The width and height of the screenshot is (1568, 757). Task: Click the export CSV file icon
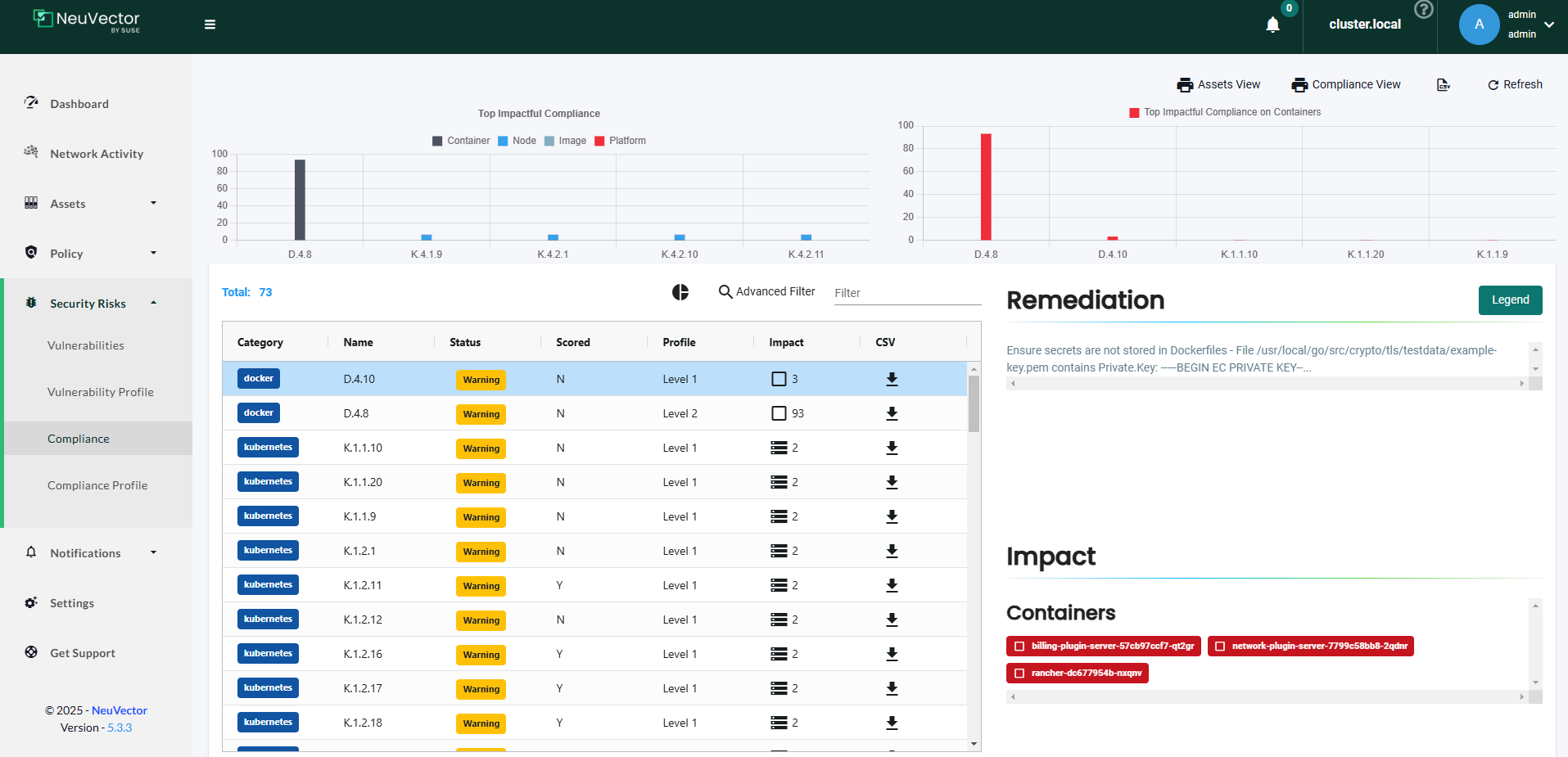pyautogui.click(x=1444, y=85)
